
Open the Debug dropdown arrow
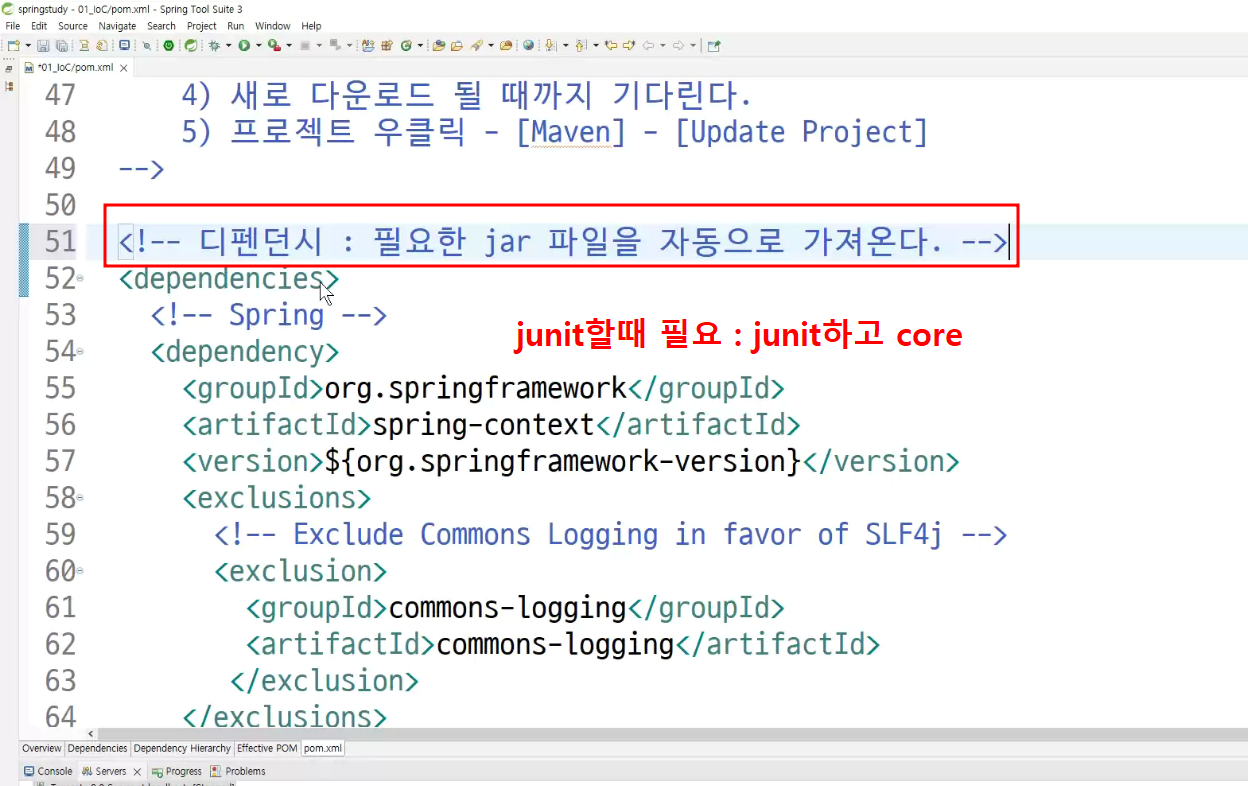pos(228,45)
